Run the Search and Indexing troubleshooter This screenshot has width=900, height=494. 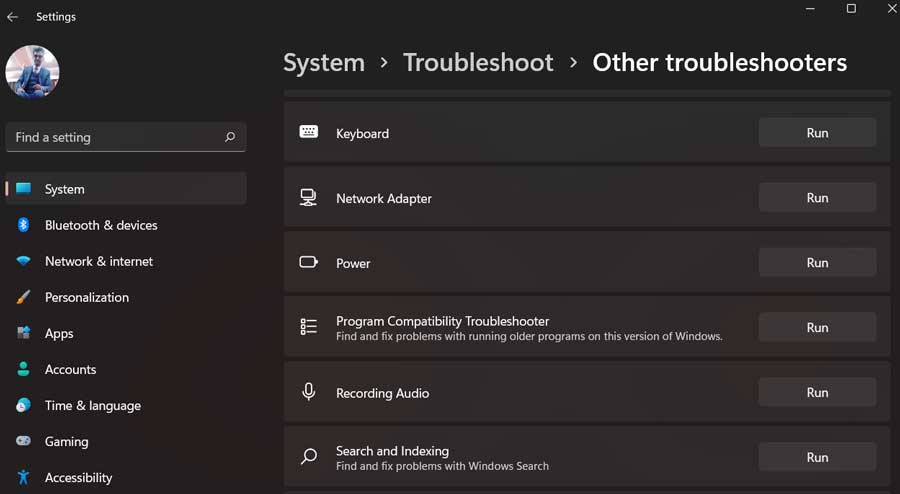(x=817, y=457)
